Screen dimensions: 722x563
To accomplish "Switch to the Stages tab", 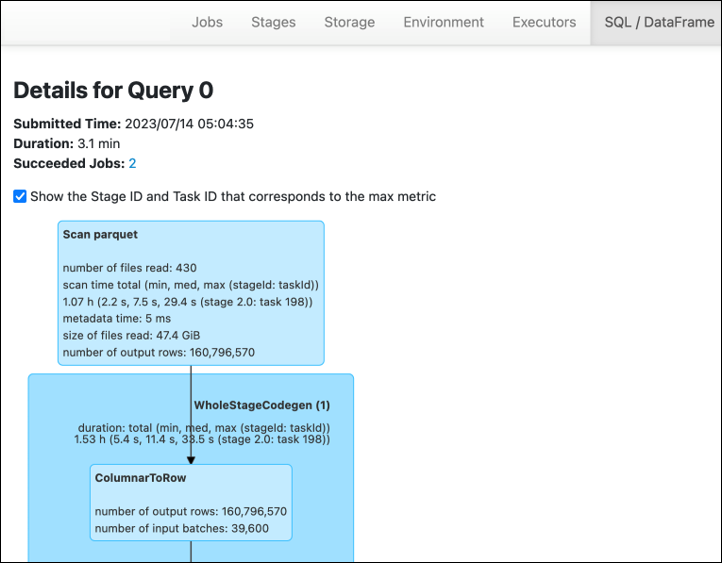I will pos(273,22).
